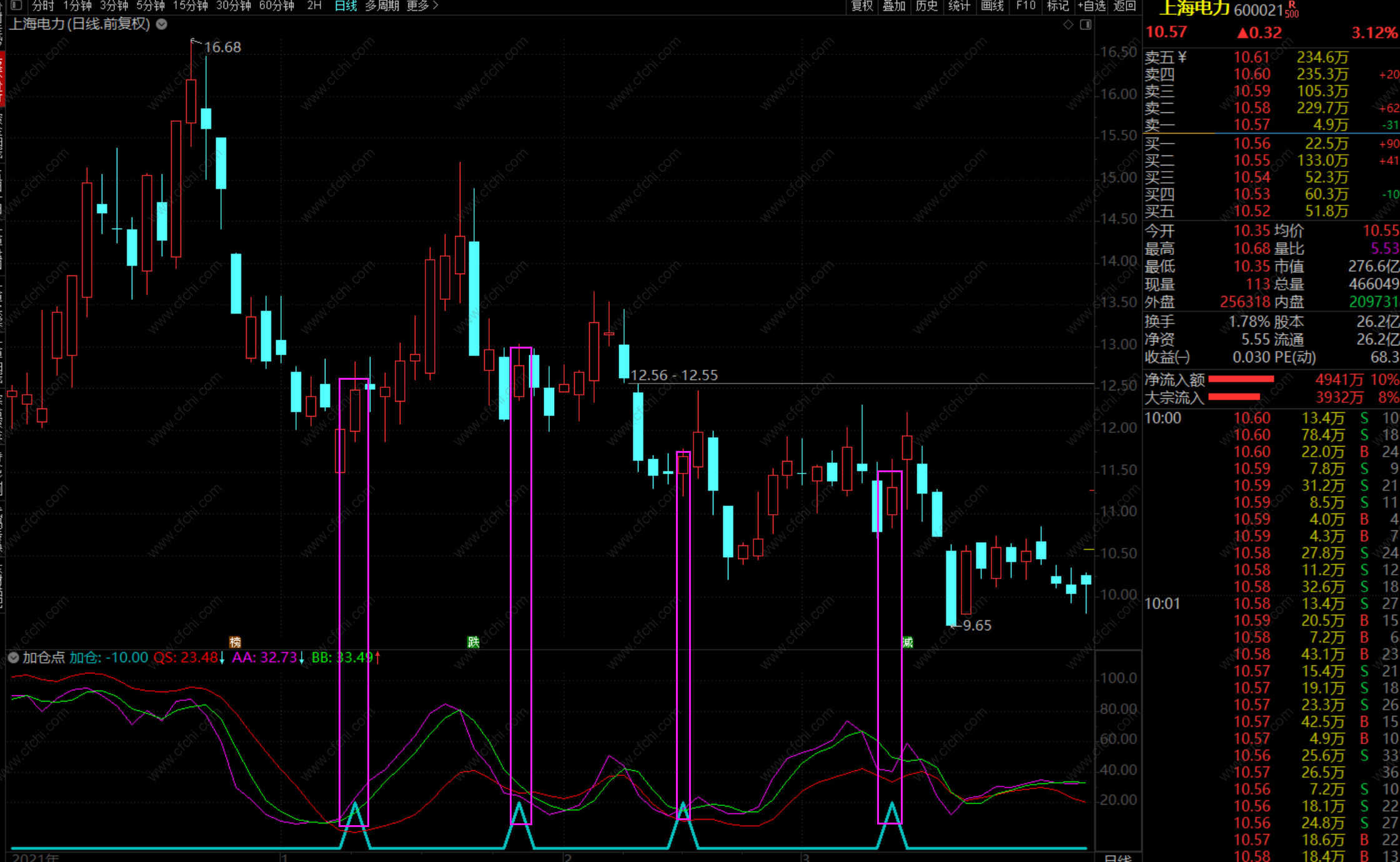Click the 12.56 - 12.55 horizontal line label

click(674, 375)
